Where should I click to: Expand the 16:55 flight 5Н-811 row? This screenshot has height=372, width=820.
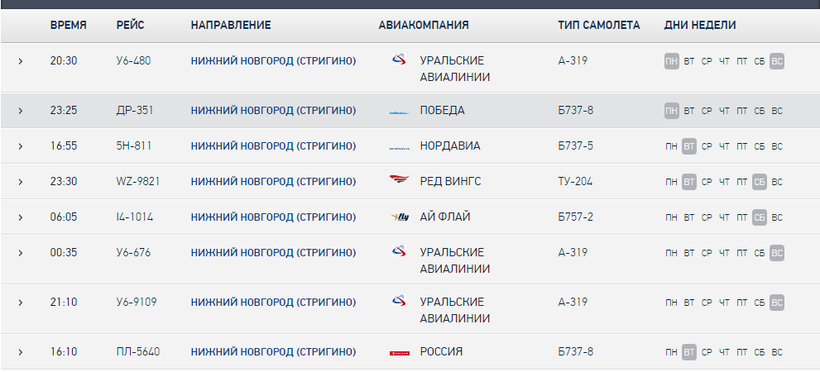(20, 146)
